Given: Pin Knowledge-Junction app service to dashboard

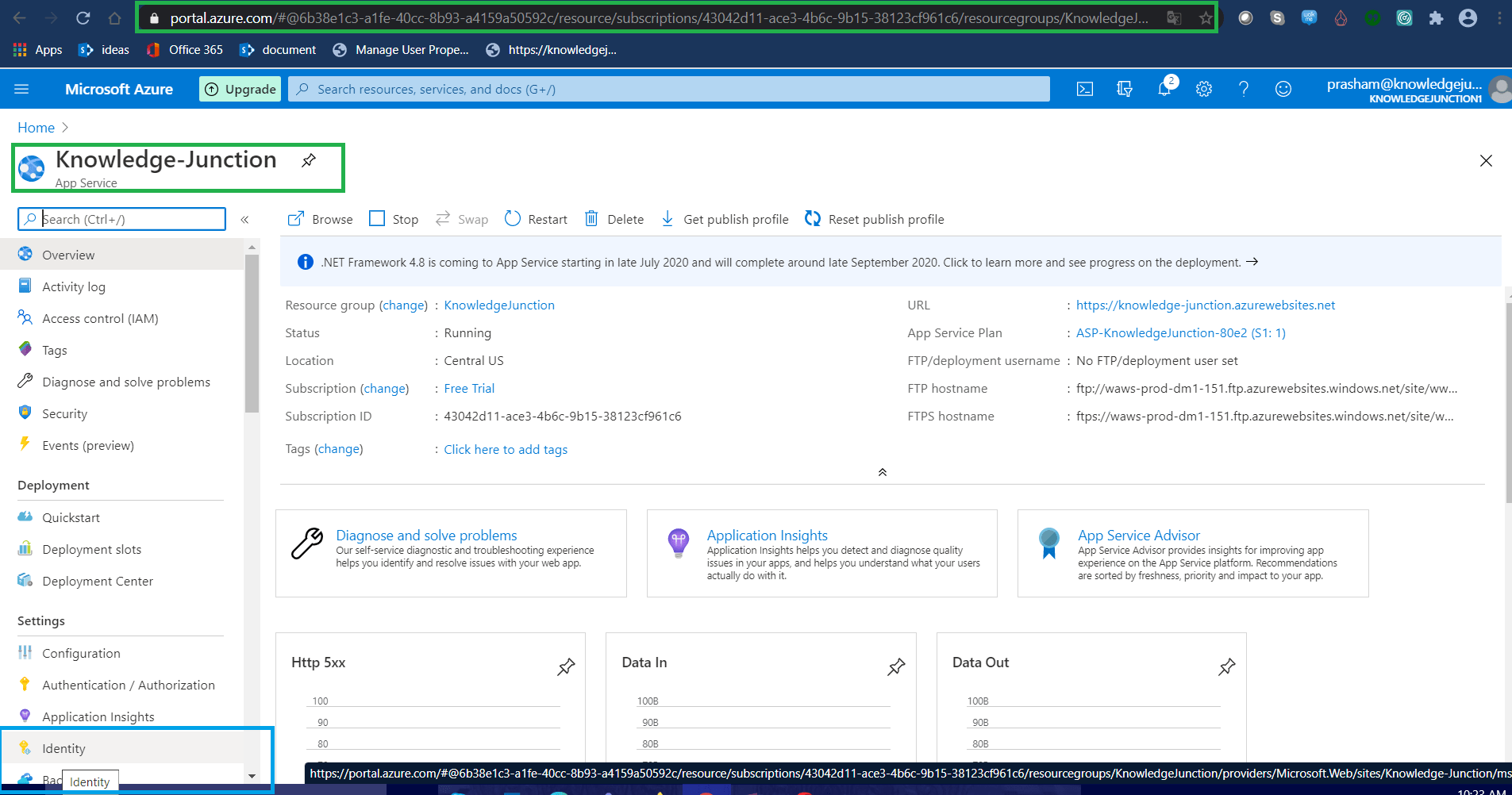Looking at the screenshot, I should [x=309, y=160].
